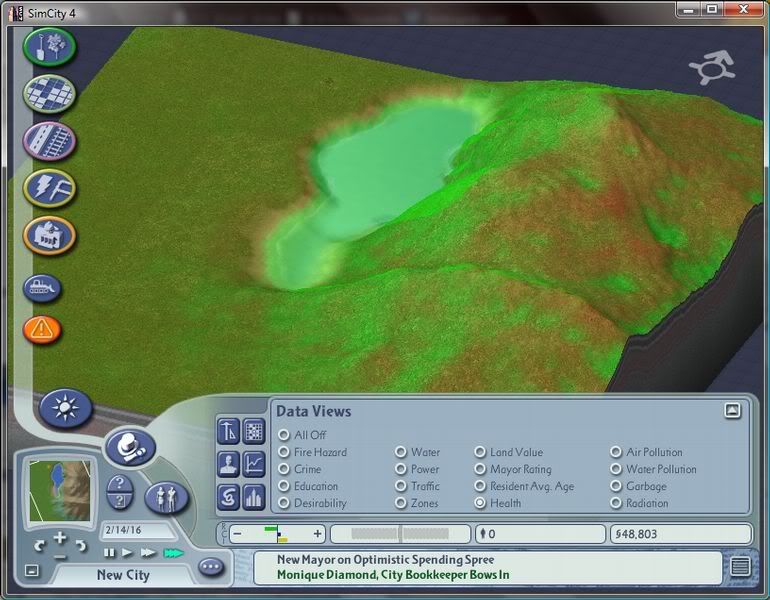The height and width of the screenshot is (600, 770).
Task: Click the Data Views panel title
Action: tap(313, 411)
